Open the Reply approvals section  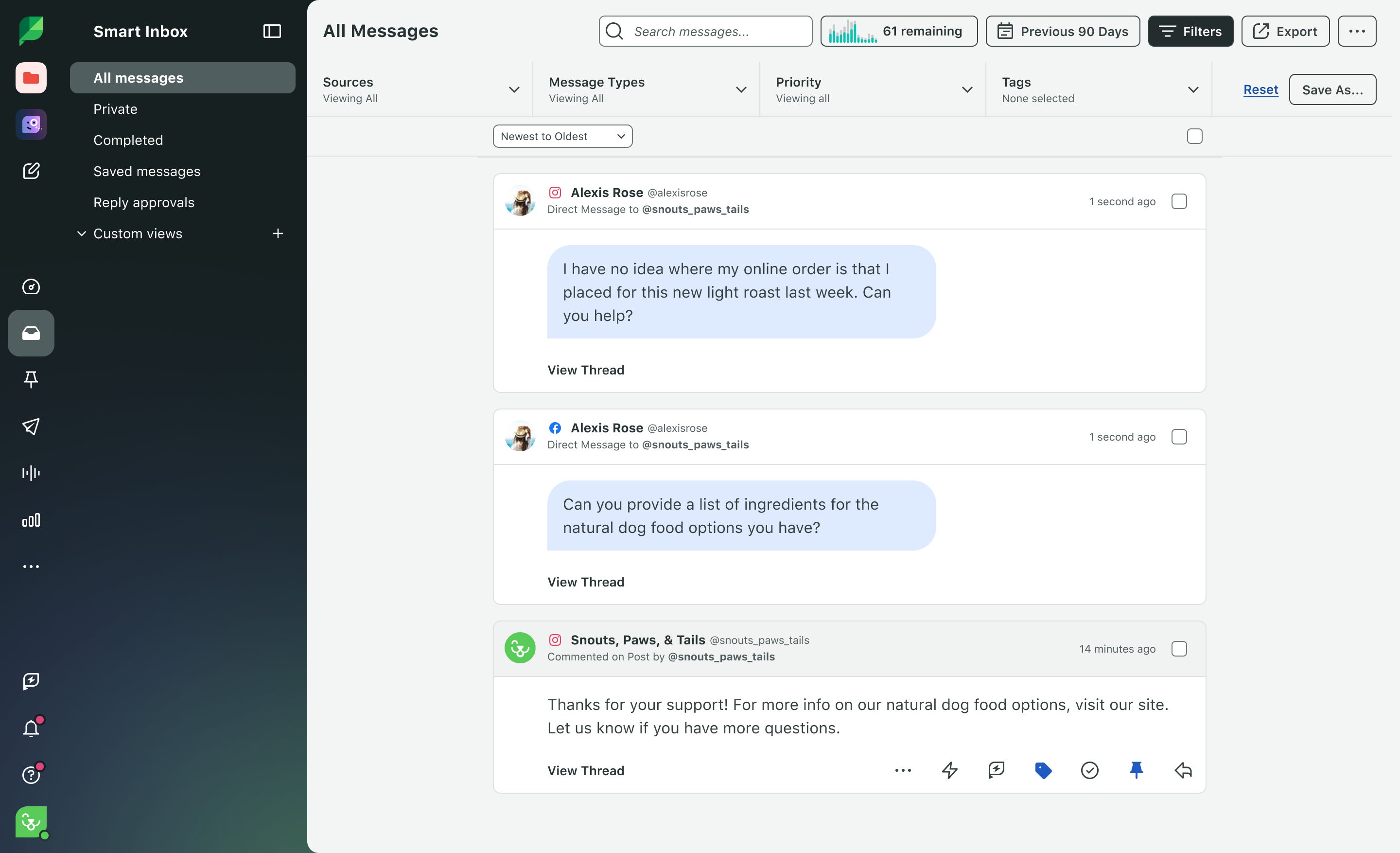coord(144,202)
